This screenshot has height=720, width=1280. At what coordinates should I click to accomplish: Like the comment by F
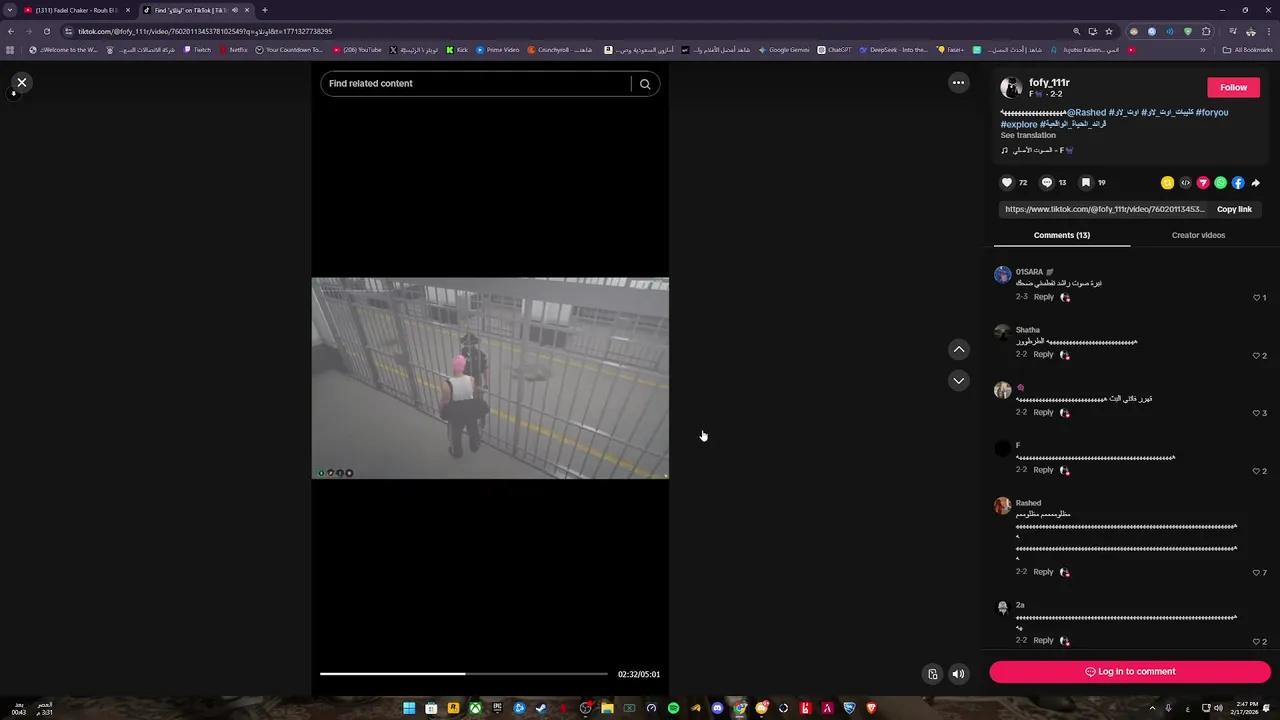click(x=1257, y=471)
